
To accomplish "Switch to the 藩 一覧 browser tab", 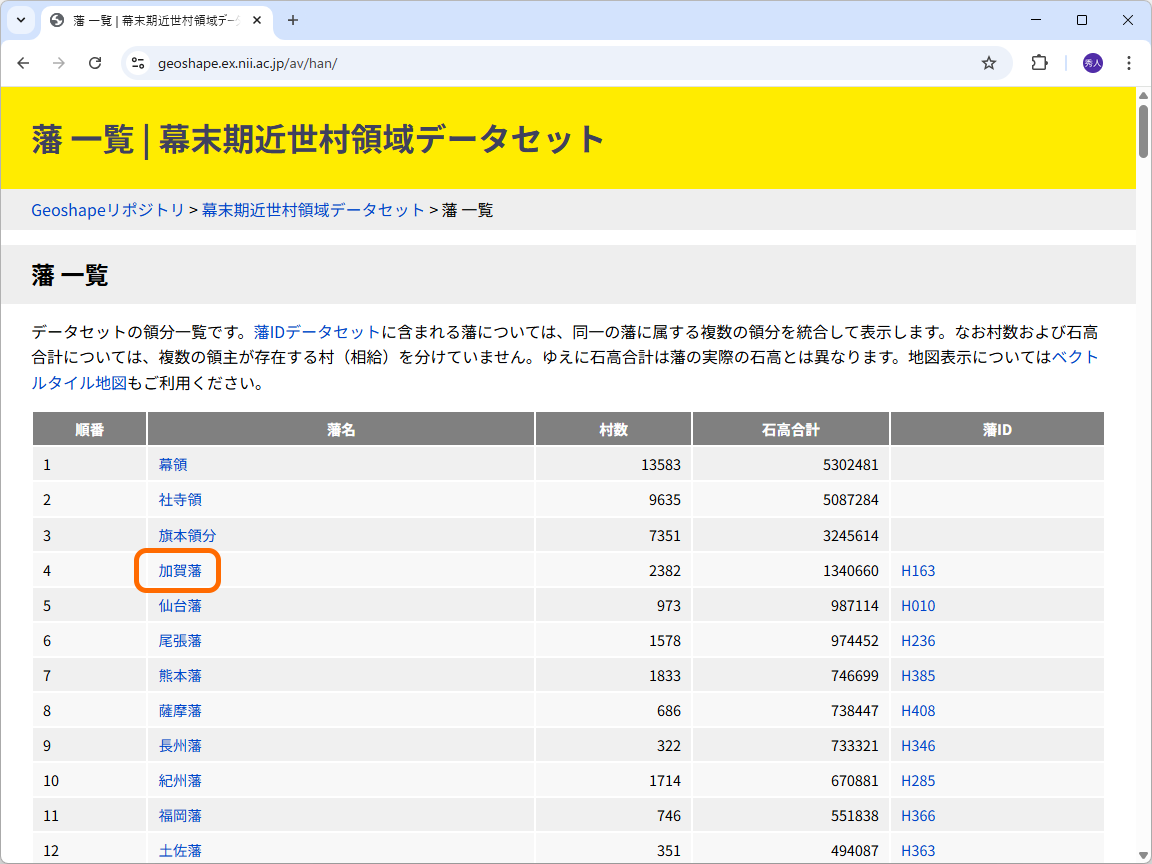I will click(140, 20).
